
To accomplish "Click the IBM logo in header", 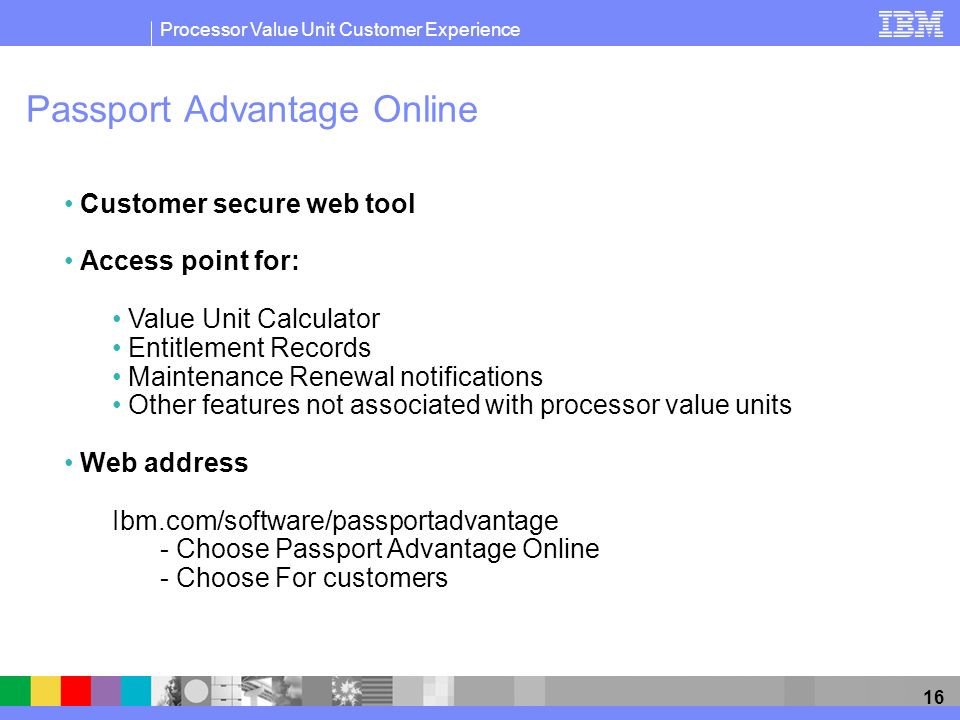I will (x=910, y=24).
